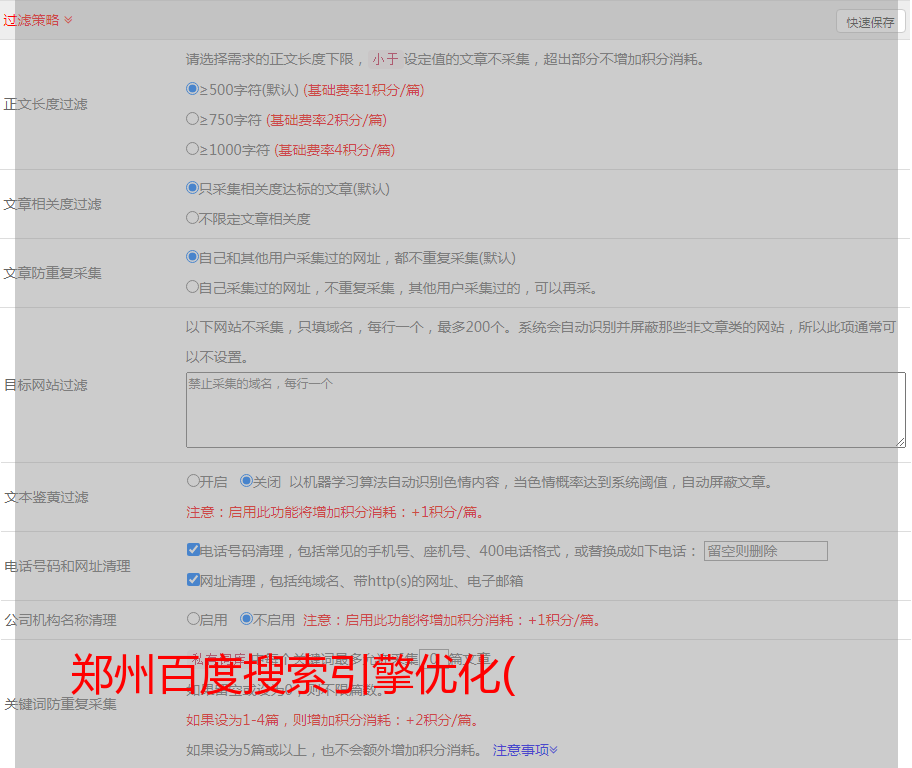
Task: Choose 只采集相关度达标的文章 option
Action: tap(192, 188)
